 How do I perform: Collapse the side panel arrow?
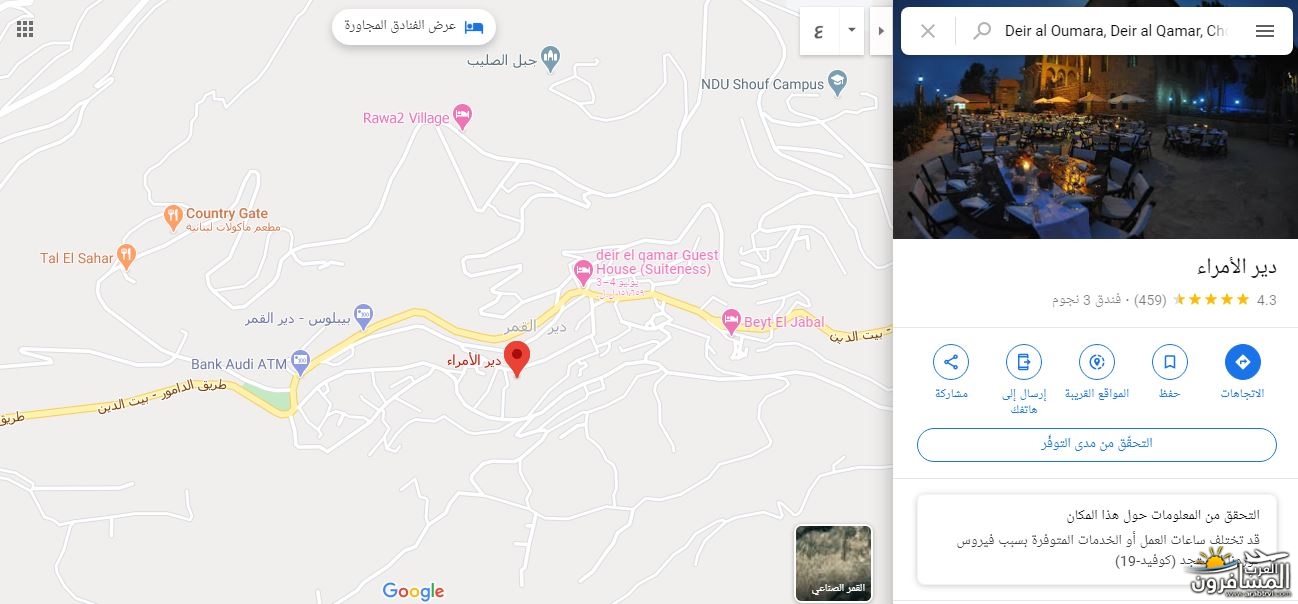click(880, 30)
